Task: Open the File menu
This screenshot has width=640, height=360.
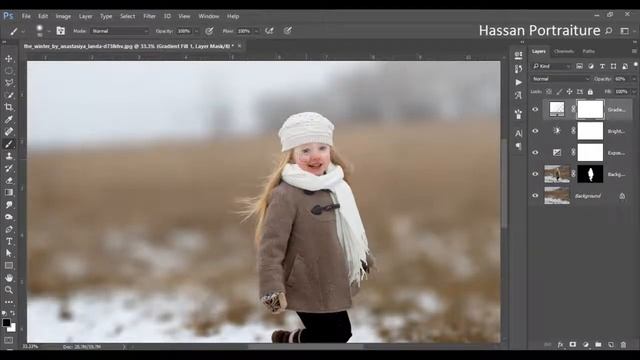Action: (x=26, y=16)
